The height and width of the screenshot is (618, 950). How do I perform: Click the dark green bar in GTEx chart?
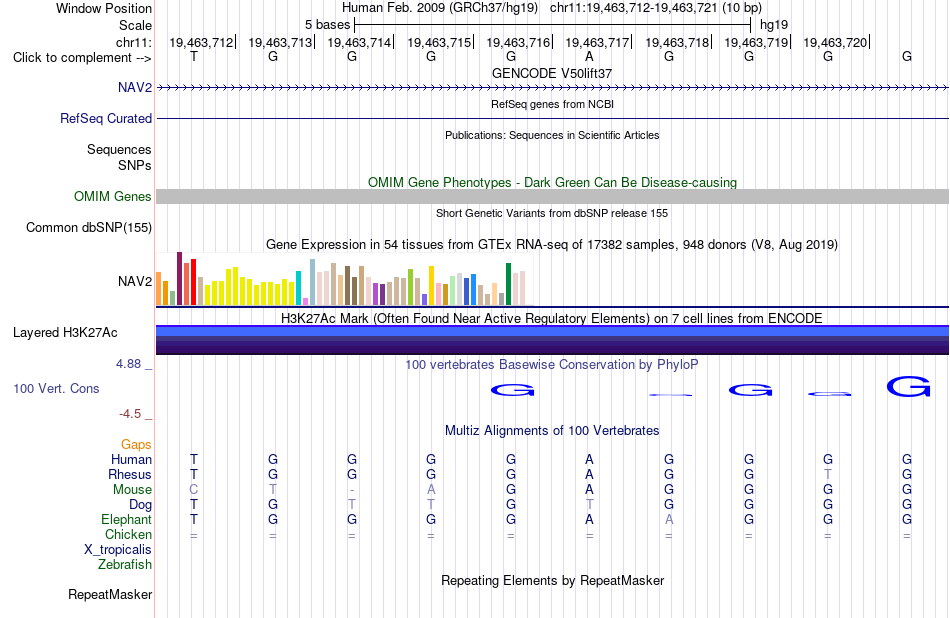point(508,284)
